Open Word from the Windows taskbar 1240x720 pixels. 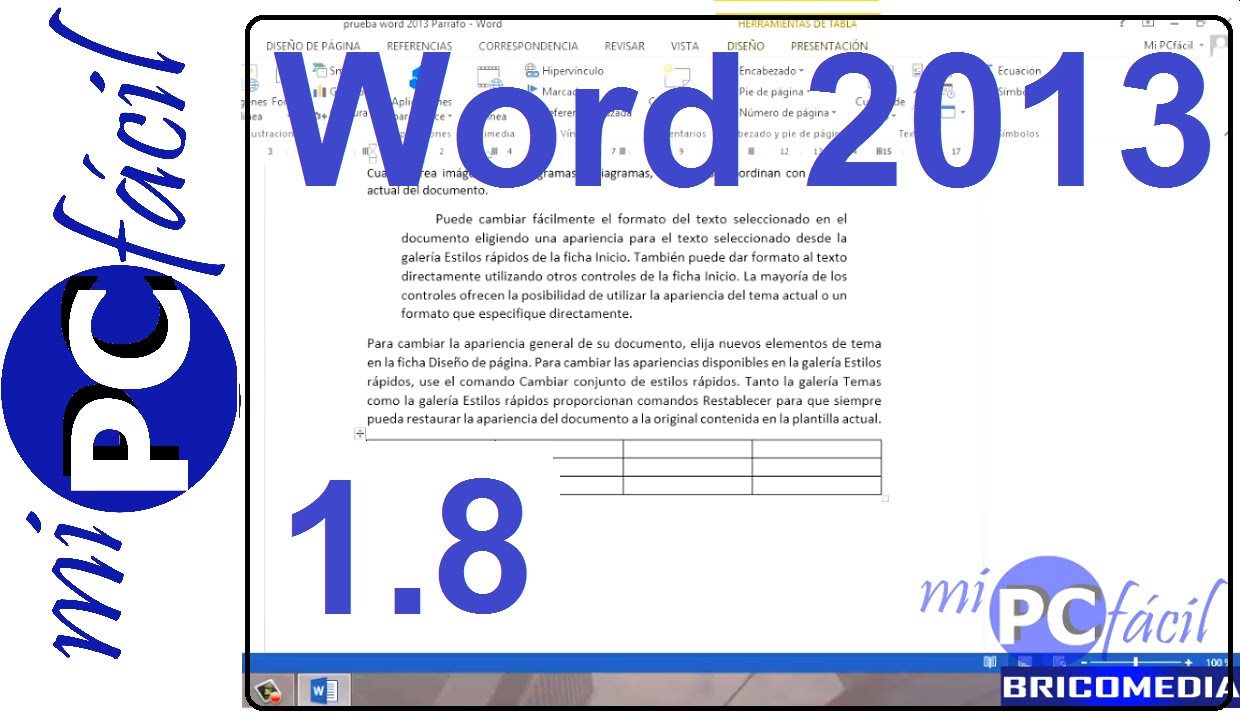click(325, 690)
